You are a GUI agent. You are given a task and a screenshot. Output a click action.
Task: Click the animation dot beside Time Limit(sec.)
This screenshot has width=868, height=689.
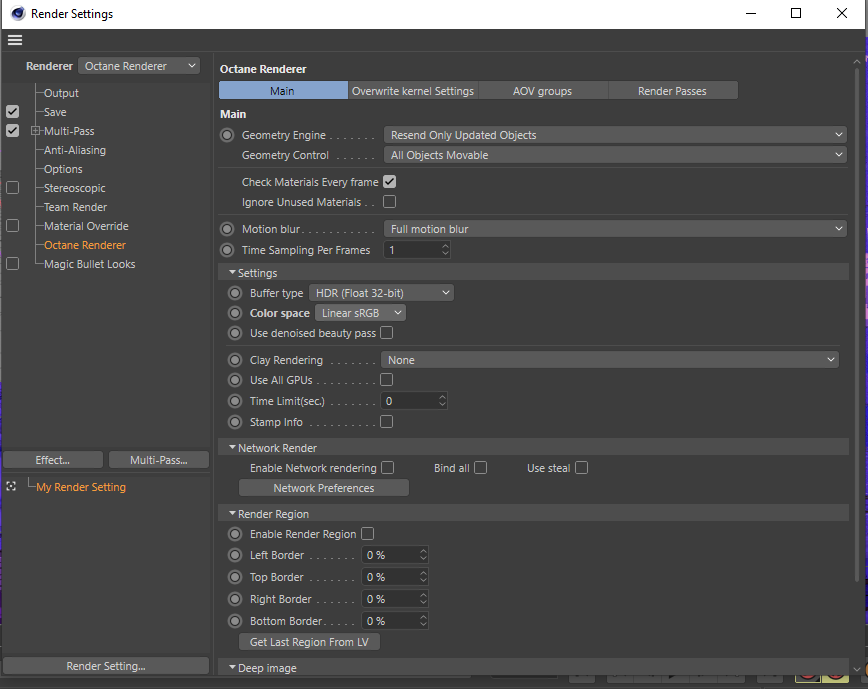point(235,401)
